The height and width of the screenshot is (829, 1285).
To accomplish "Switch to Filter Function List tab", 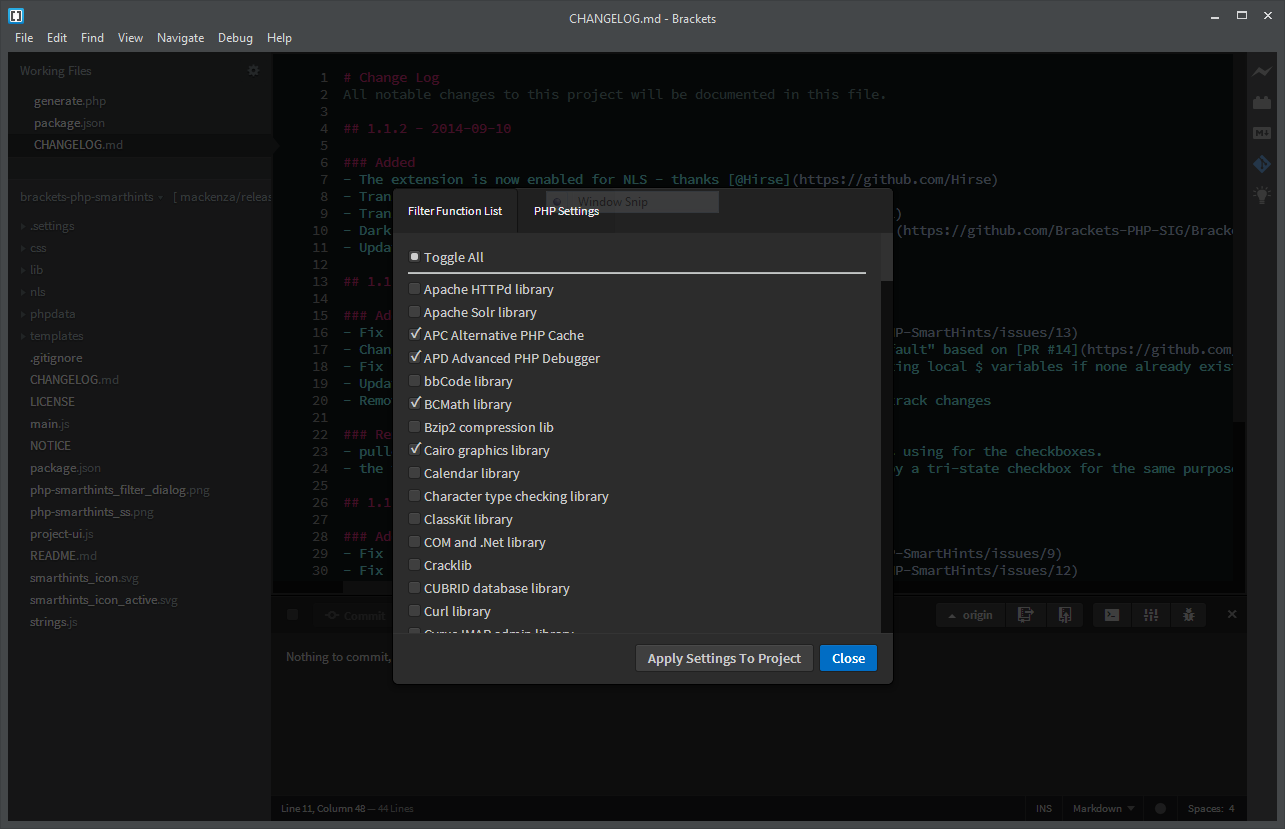I will 455,211.
